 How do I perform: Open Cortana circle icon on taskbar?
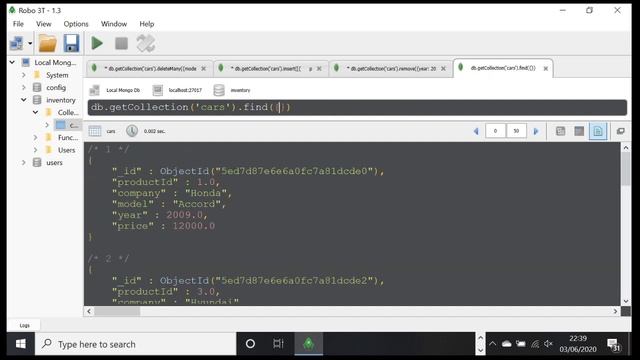(250, 344)
